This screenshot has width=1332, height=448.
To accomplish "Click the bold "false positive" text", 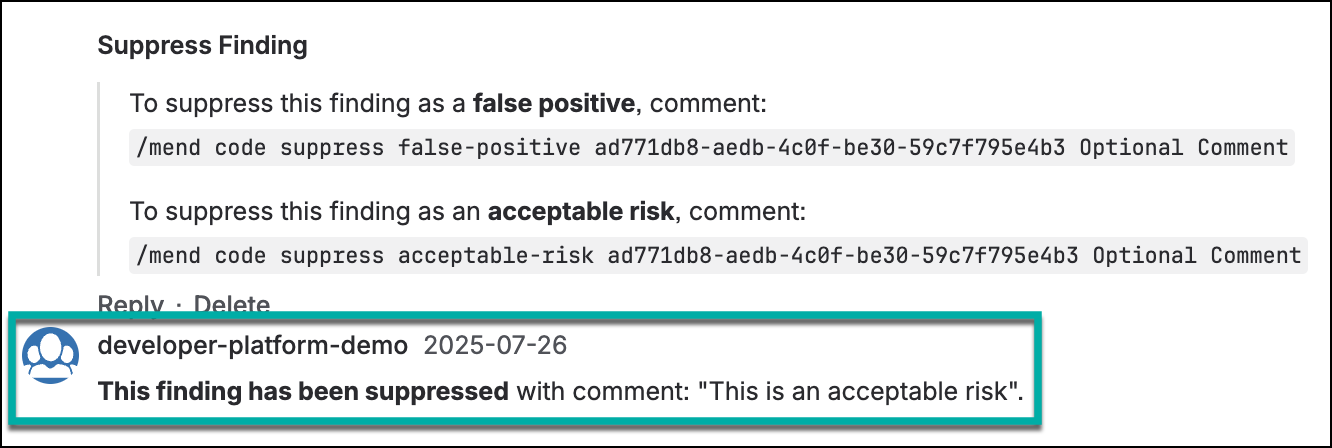I will (x=553, y=104).
